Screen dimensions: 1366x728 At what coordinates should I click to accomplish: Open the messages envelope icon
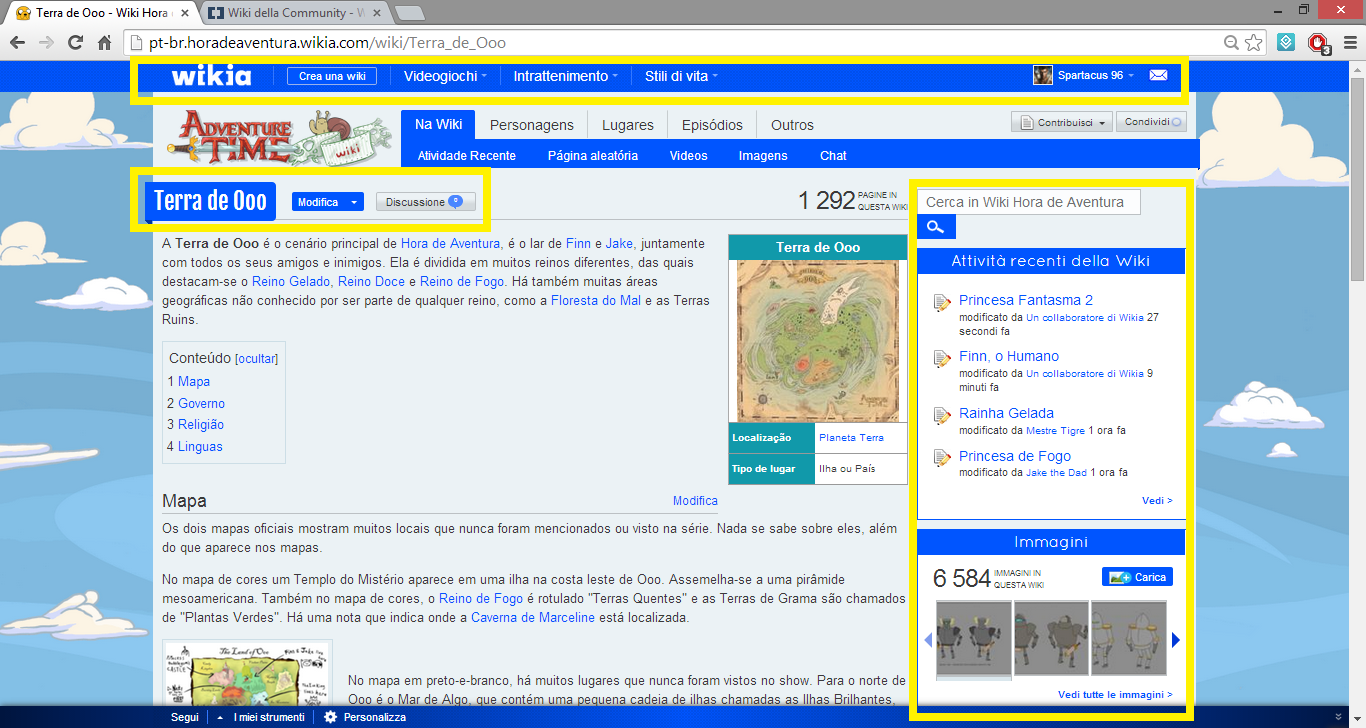click(1158, 75)
